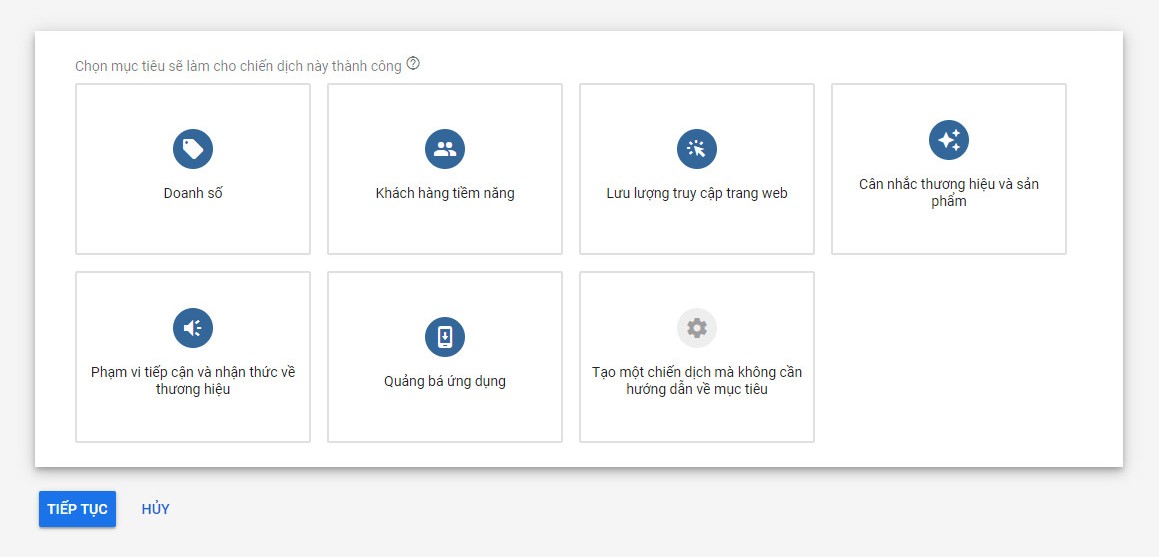Image resolution: width=1159 pixels, height=557 pixels.
Task: Pick the gear icon for campaign without goal guidance
Action: pyautogui.click(x=697, y=328)
